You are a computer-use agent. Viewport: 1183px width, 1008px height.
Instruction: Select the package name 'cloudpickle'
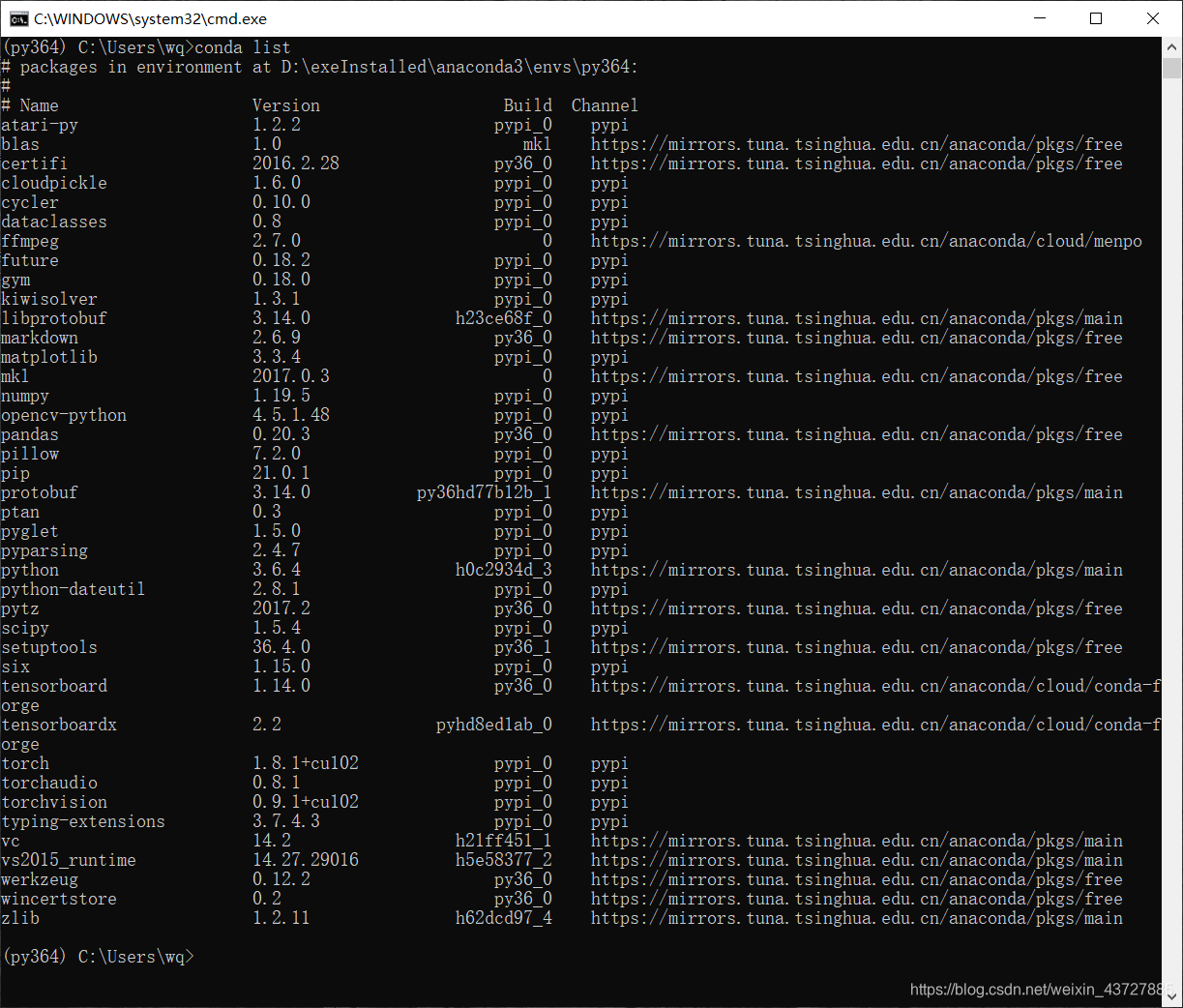point(54,183)
